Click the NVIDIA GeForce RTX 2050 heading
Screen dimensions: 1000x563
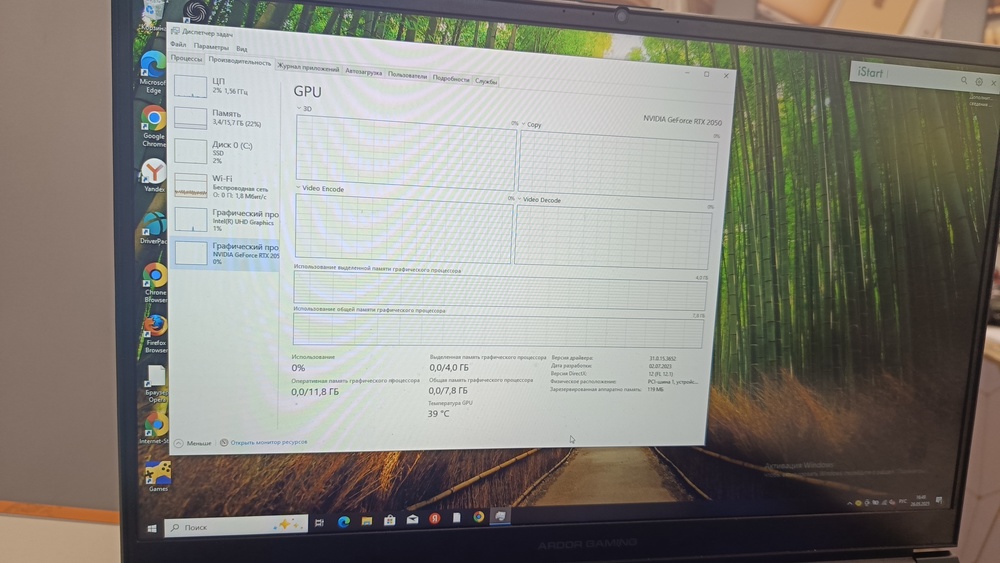coord(682,121)
